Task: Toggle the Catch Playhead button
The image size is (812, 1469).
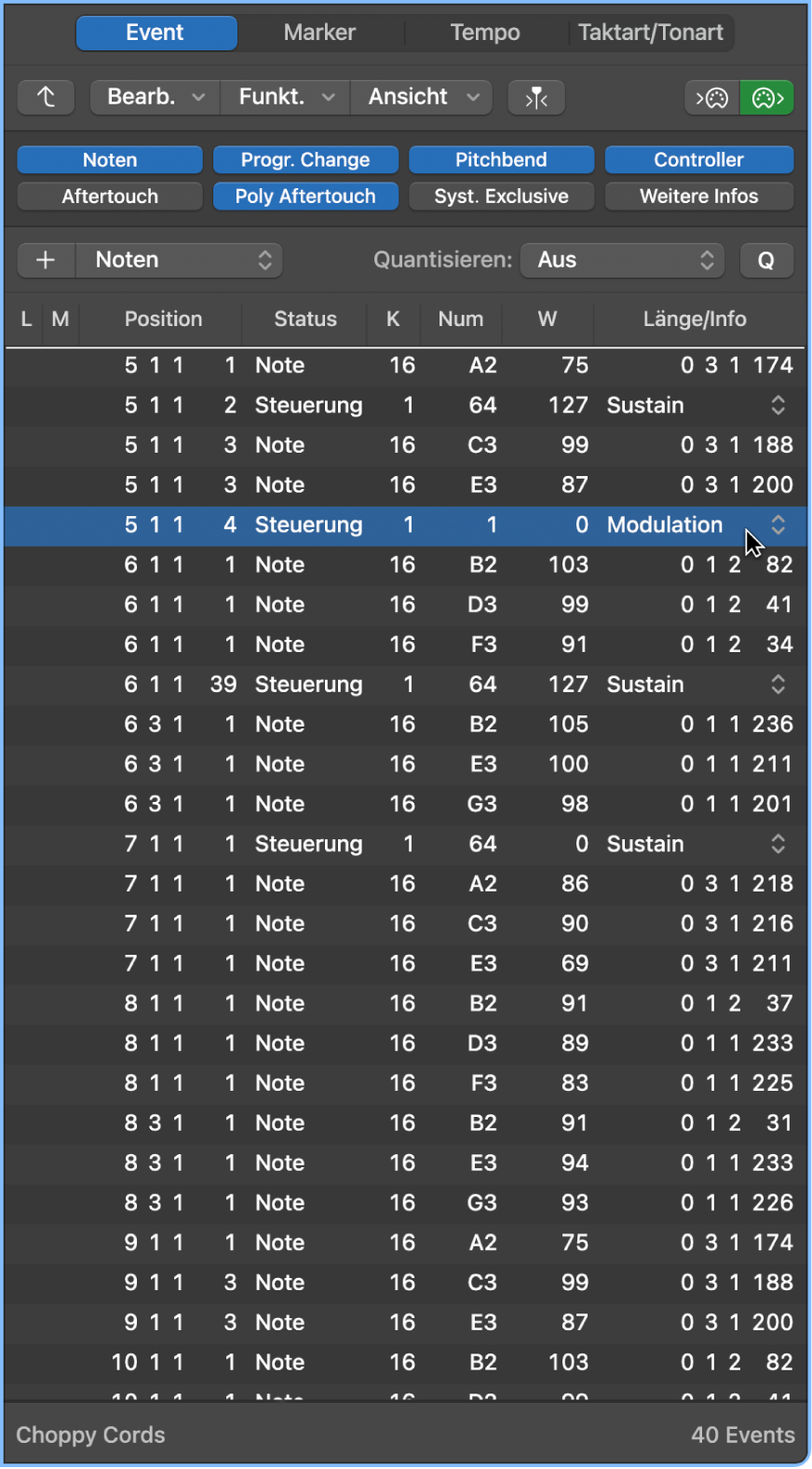Action: (x=536, y=97)
